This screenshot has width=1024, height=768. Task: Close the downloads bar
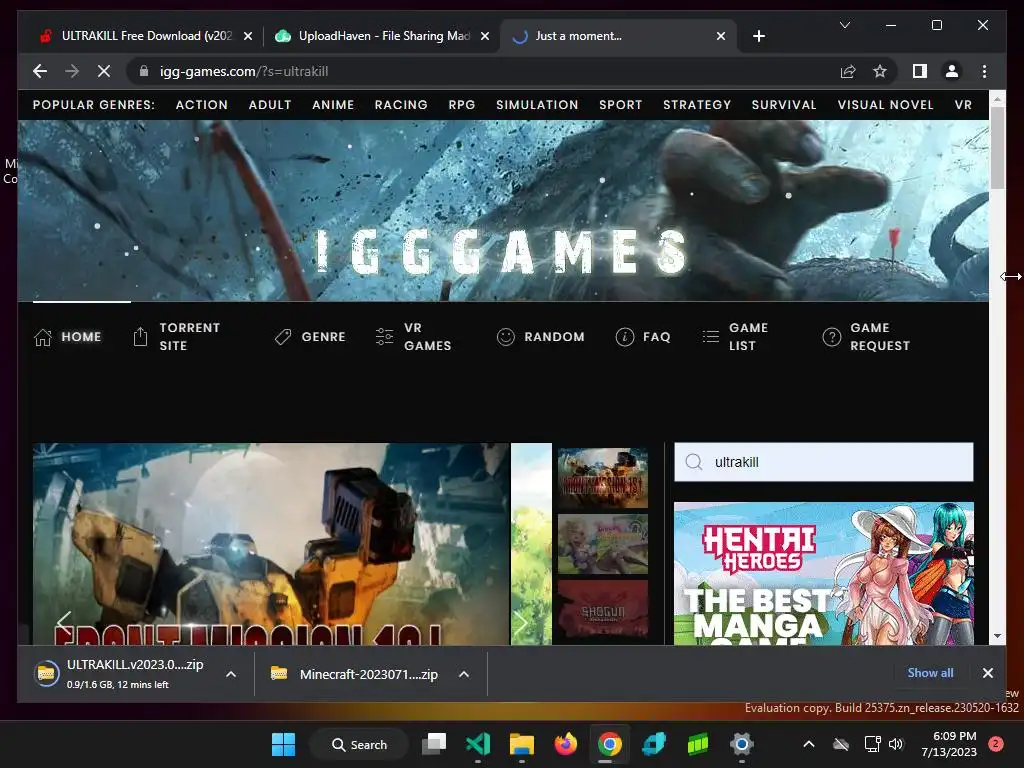[987, 673]
